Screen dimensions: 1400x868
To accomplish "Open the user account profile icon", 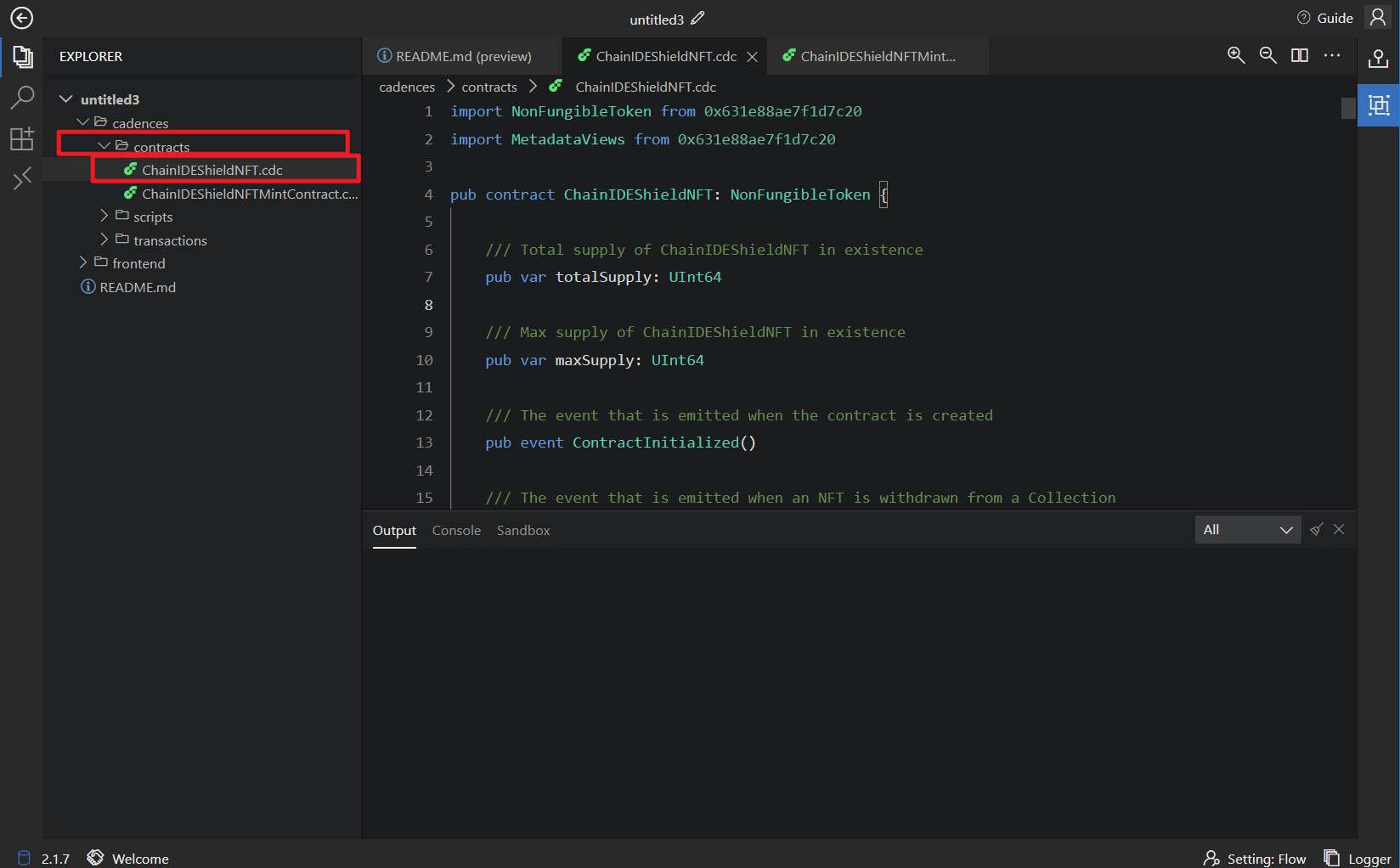I will [x=1377, y=18].
